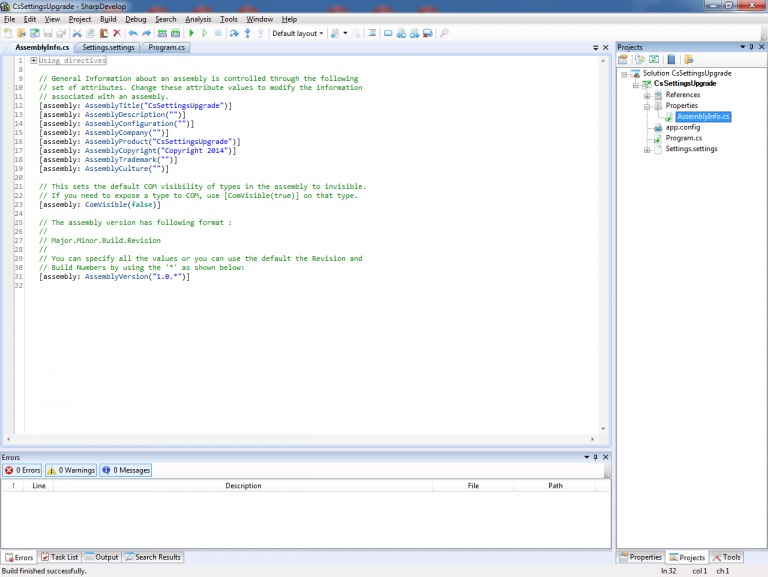
Task: Toggle the 0 Errors filter button
Action: (22, 470)
